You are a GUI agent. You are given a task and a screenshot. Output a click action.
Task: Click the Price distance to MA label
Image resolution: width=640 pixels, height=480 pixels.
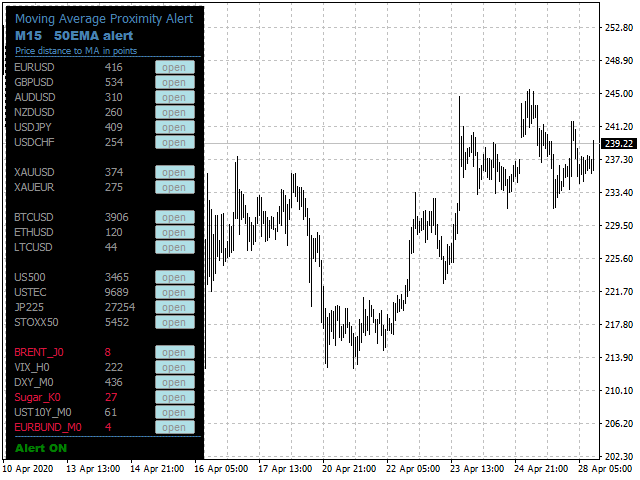coord(76,51)
